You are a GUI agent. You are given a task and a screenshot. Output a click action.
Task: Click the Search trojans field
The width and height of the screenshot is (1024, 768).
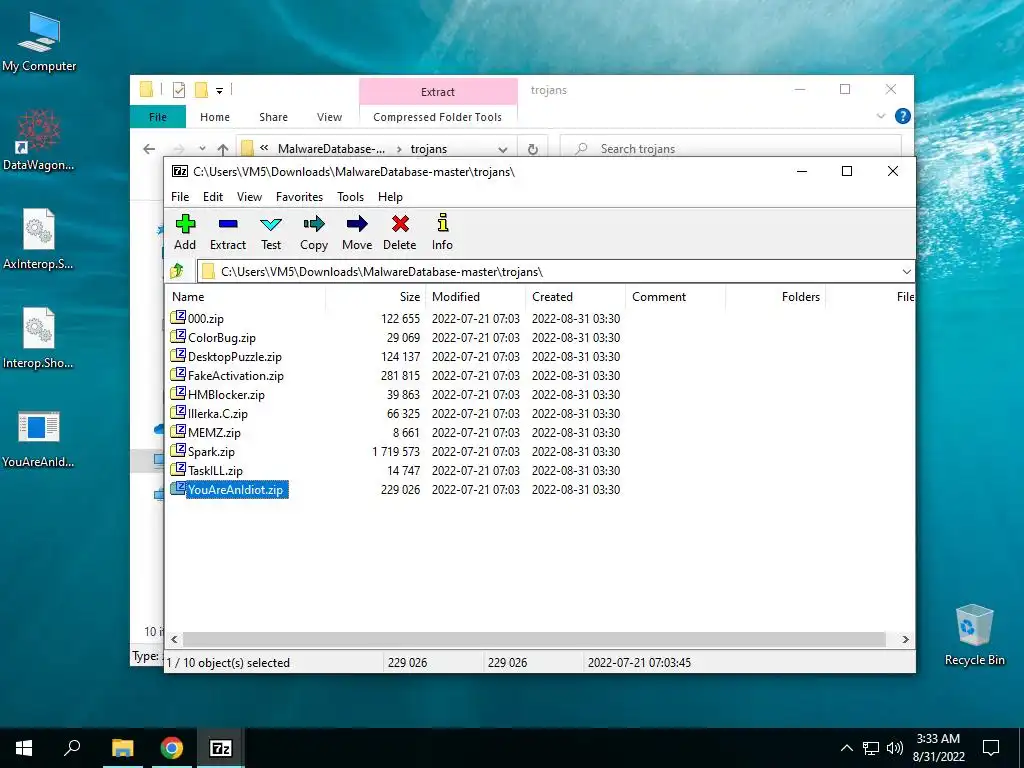(x=730, y=149)
